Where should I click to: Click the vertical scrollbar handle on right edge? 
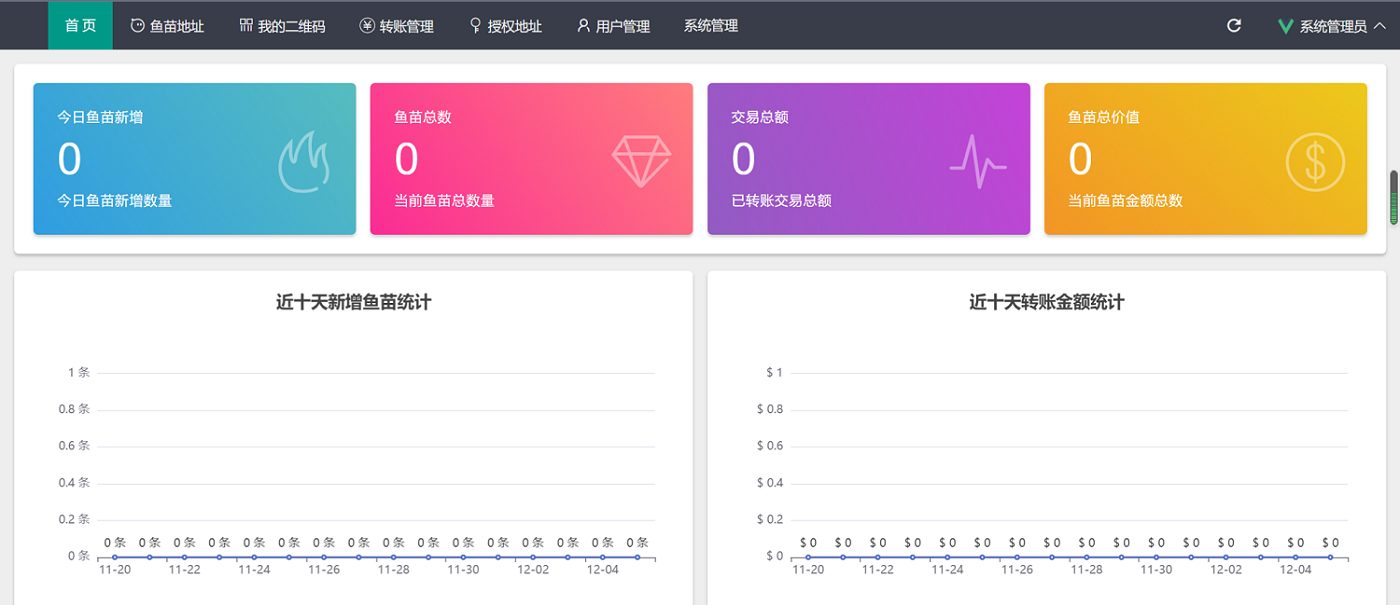click(1394, 197)
